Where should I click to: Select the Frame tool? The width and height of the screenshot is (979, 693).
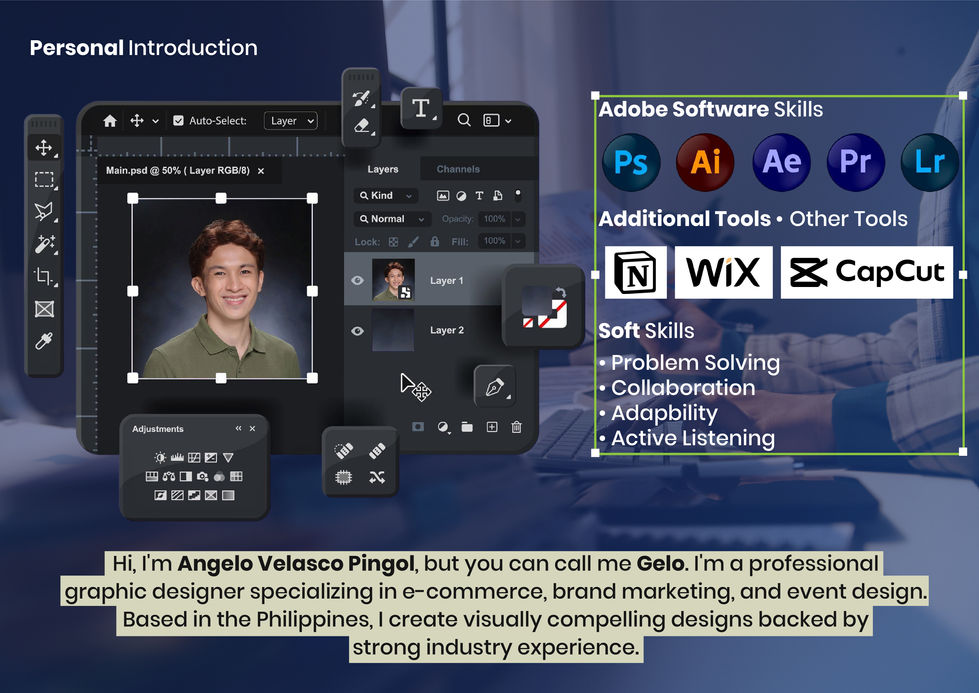[x=44, y=308]
